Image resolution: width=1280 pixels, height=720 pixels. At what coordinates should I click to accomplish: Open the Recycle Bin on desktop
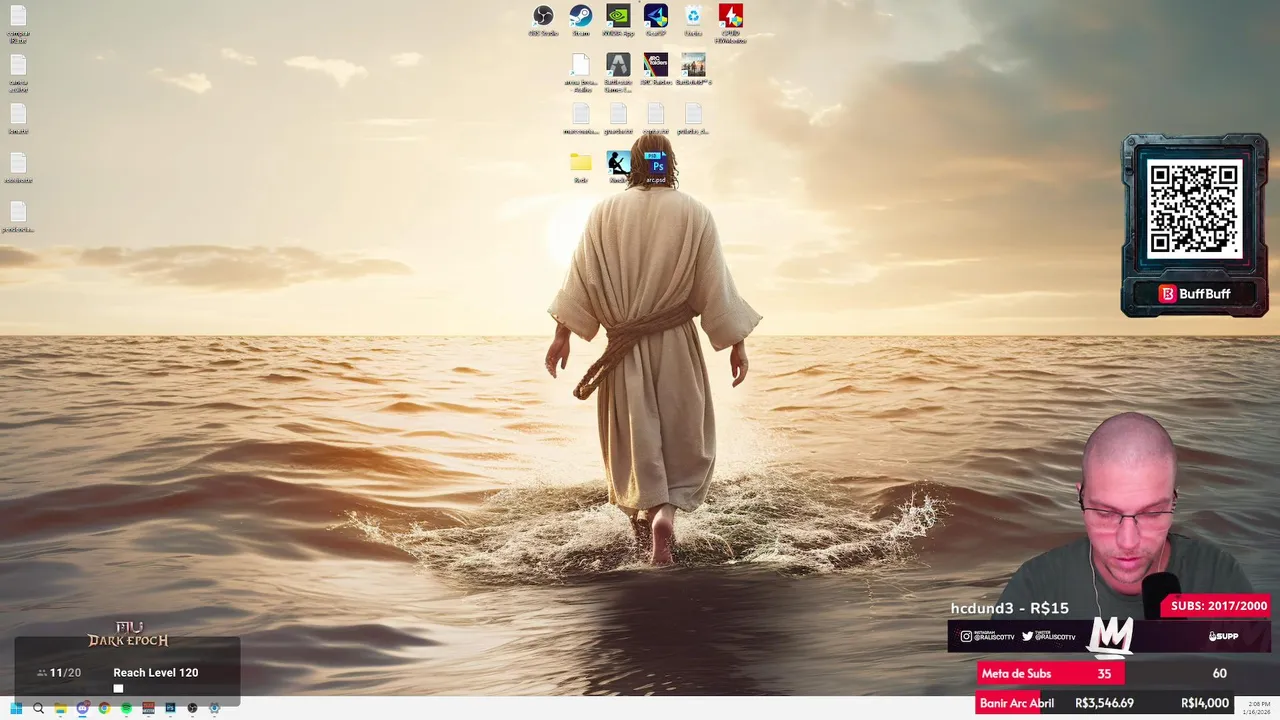pos(693,20)
